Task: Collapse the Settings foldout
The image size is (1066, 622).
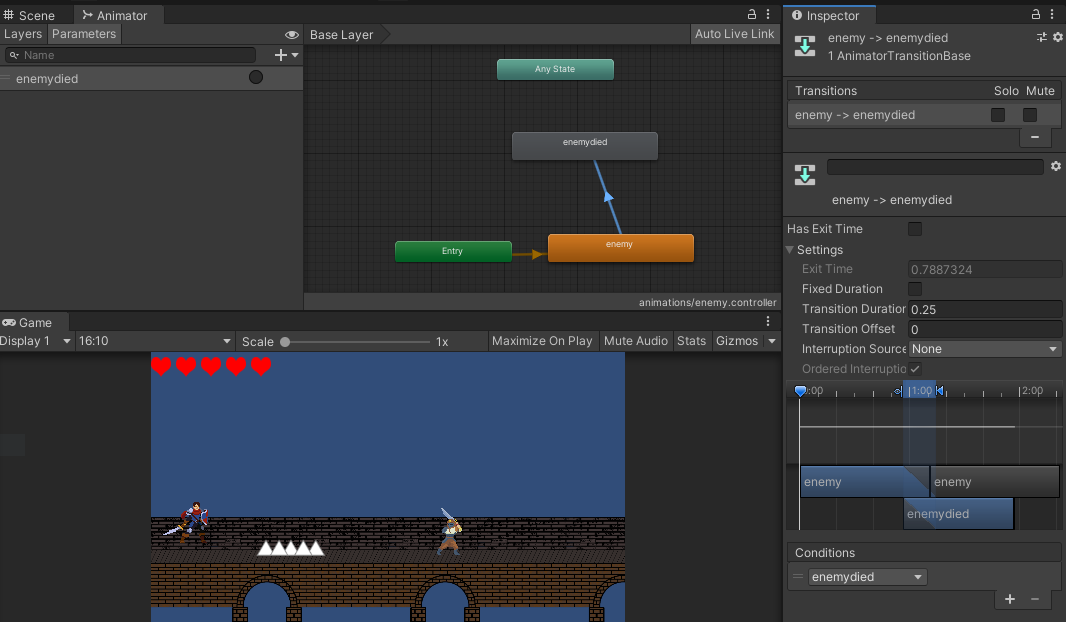Action: [790, 250]
